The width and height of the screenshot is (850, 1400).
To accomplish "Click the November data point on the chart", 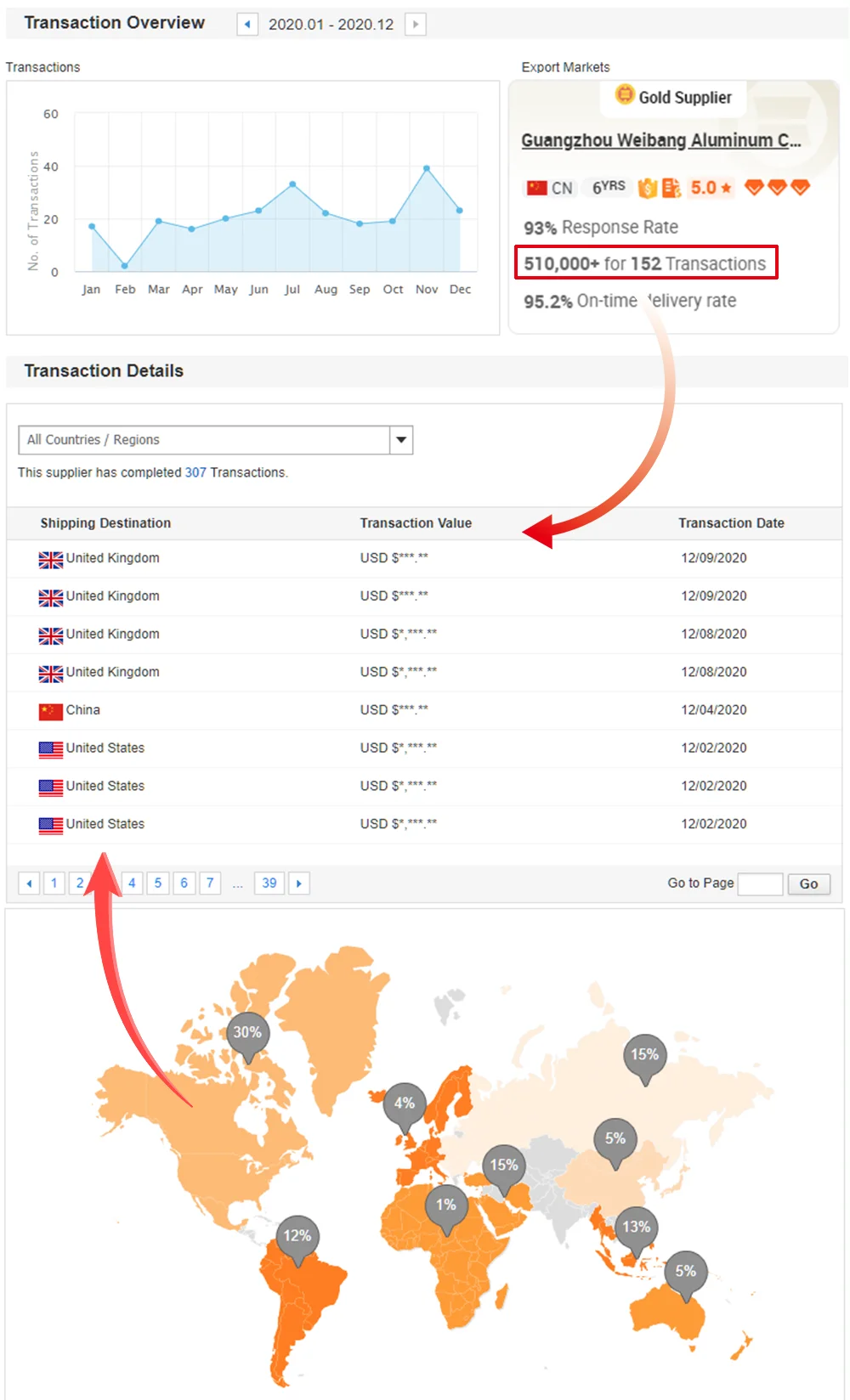I will point(427,168).
